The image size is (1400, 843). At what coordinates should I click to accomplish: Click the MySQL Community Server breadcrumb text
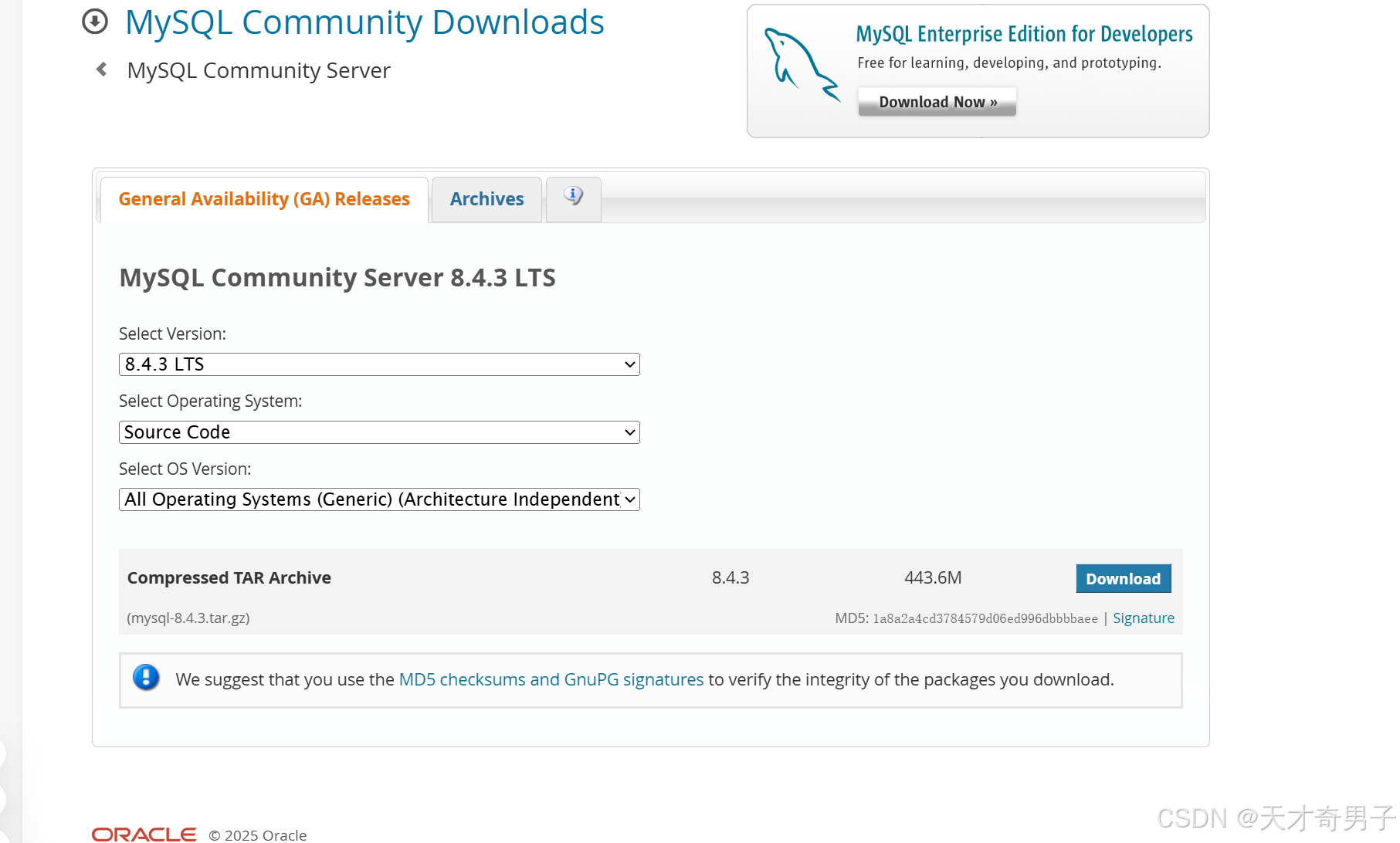259,70
